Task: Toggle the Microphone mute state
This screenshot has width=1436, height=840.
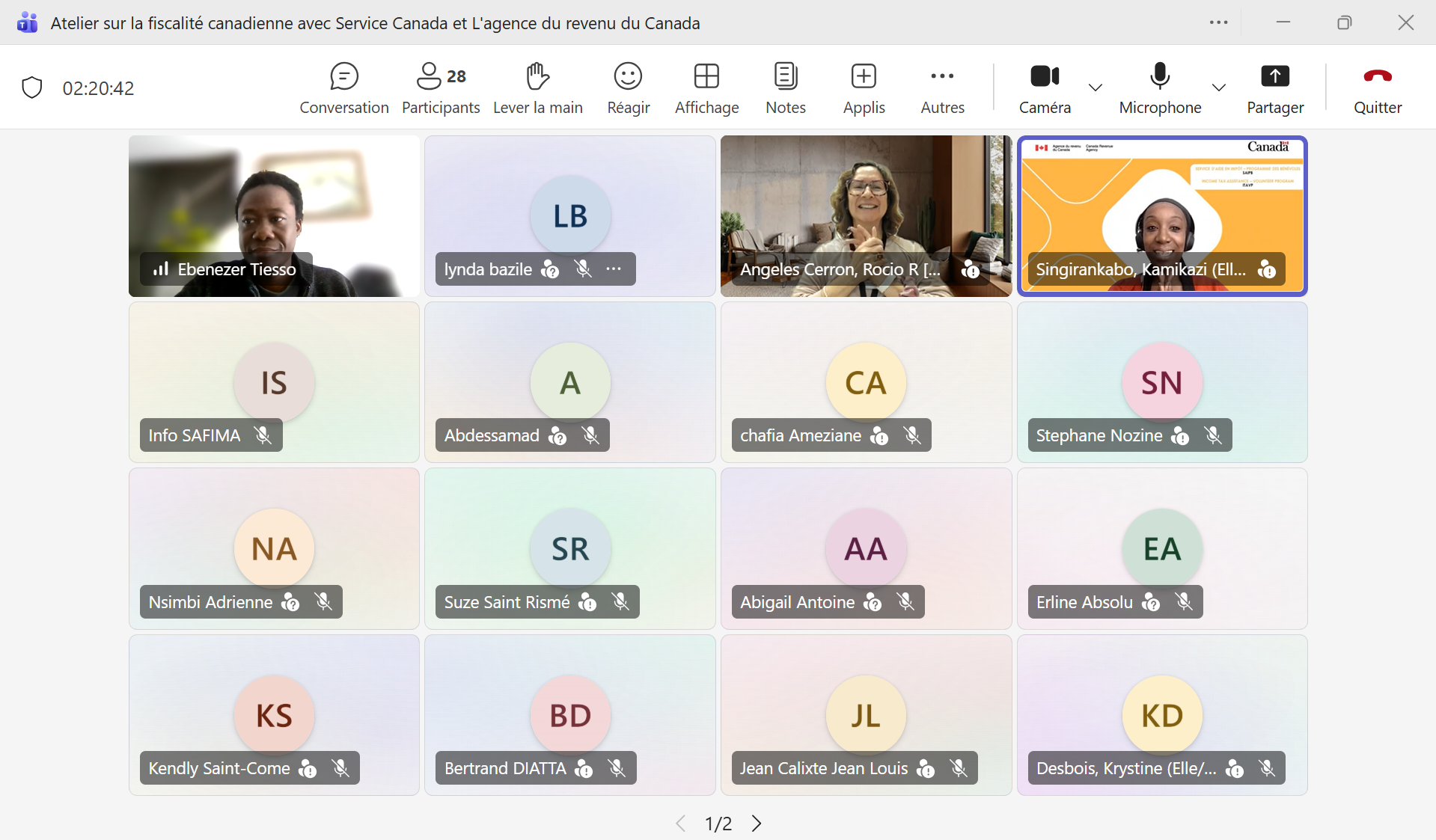Action: (1159, 88)
